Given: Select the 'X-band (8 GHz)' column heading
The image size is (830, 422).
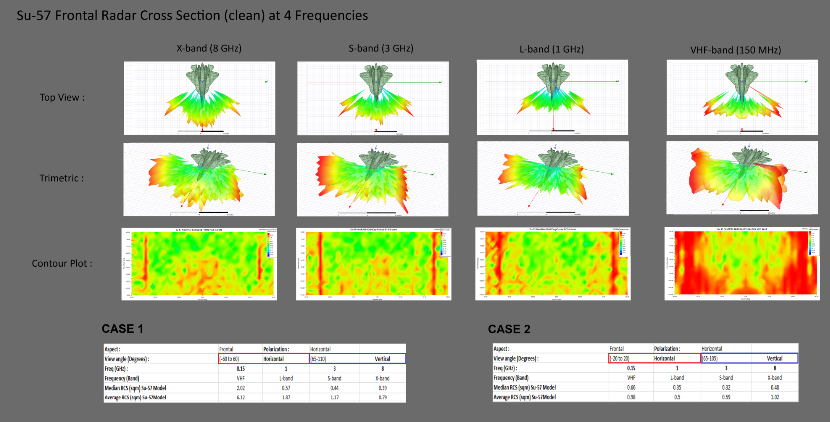Looking at the screenshot, I should pos(209,48).
